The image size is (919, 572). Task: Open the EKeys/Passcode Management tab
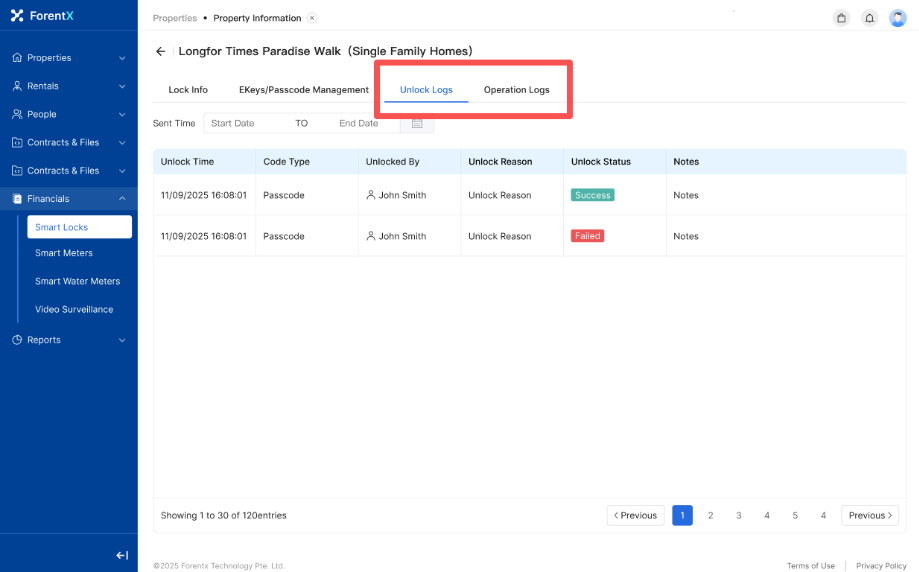tap(303, 90)
